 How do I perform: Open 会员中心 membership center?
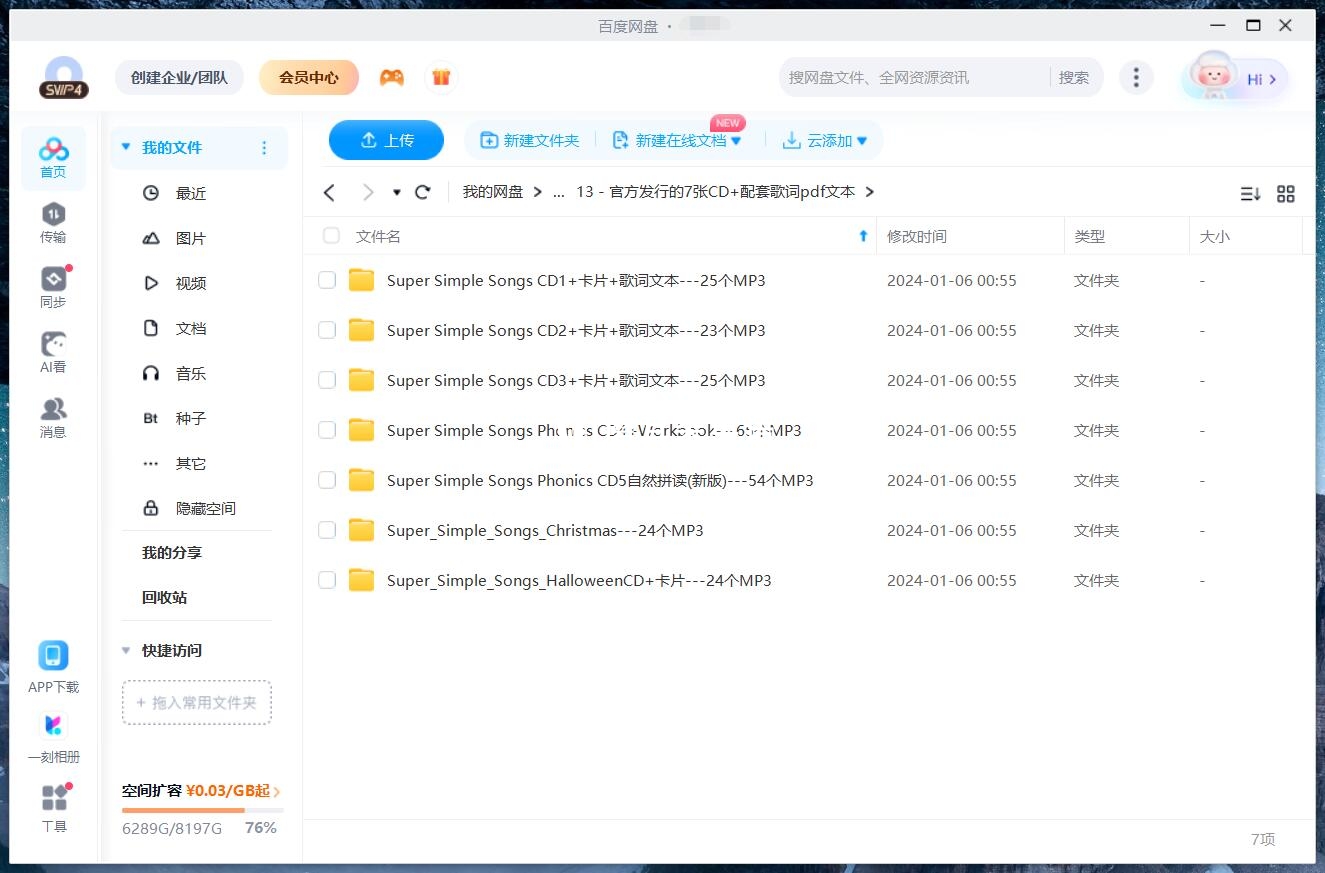pos(309,76)
